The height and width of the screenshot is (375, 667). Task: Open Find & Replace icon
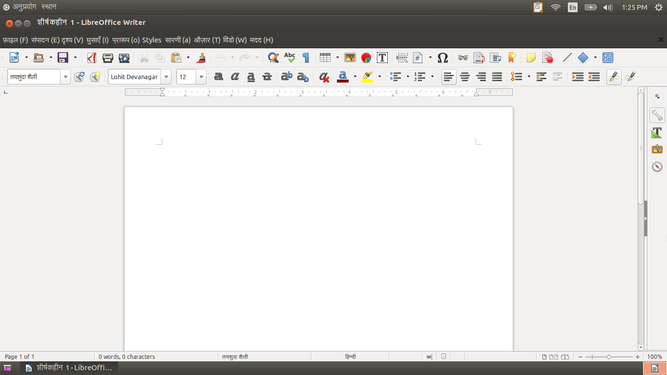[273, 57]
